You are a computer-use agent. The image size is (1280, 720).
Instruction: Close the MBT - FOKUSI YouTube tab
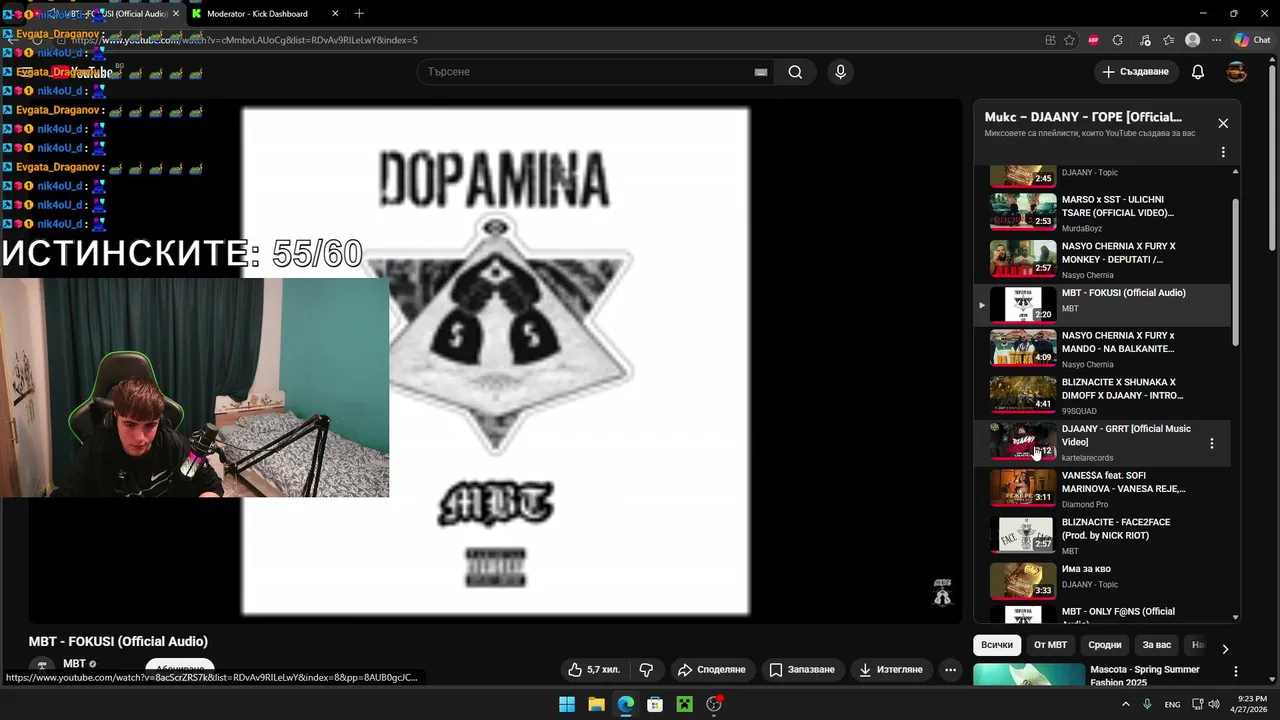coord(175,14)
